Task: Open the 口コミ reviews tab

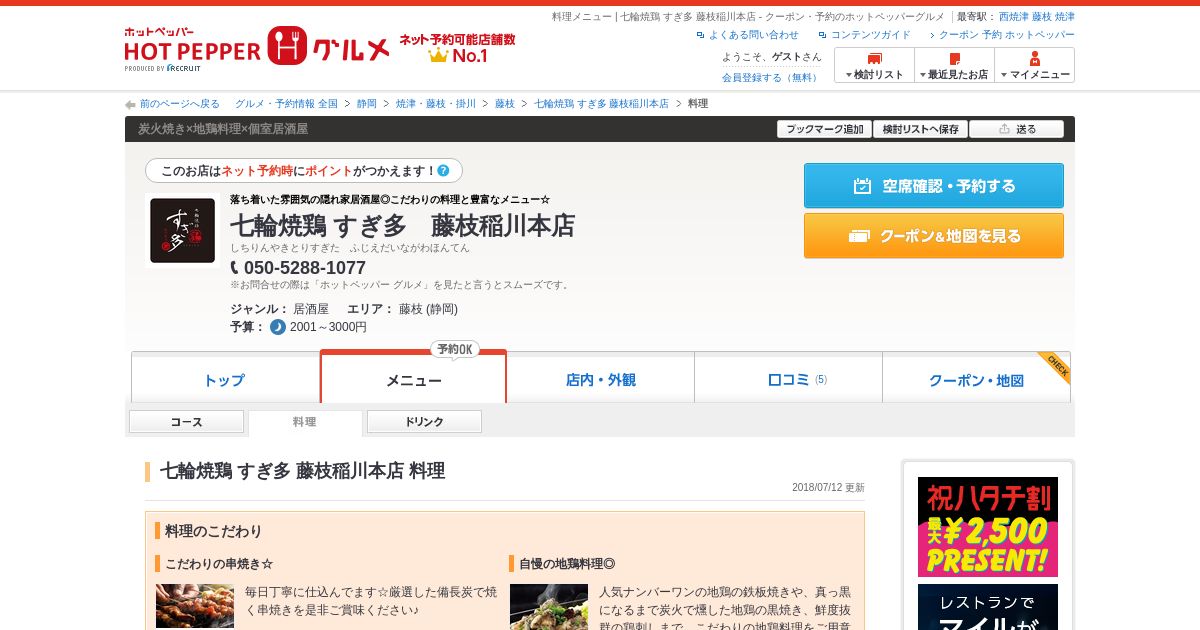Action: click(788, 379)
